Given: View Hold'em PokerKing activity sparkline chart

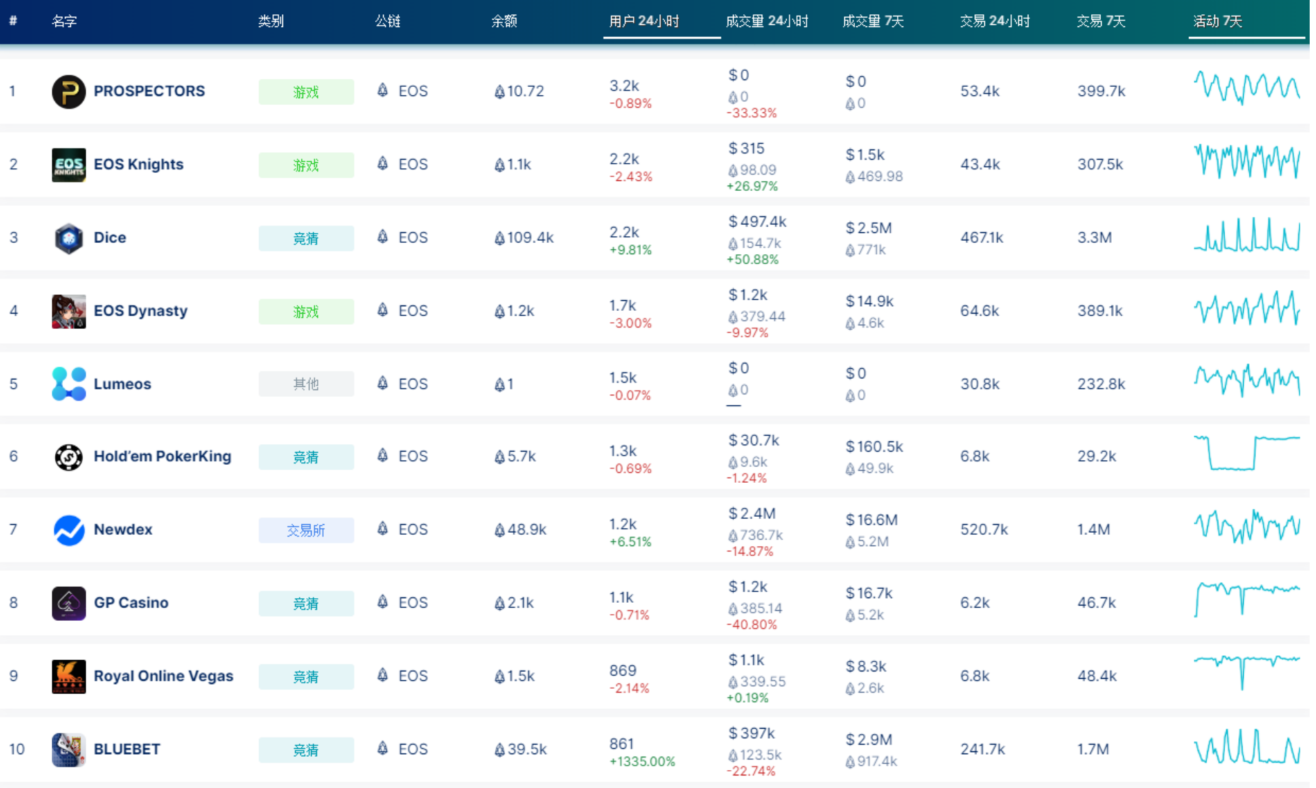Looking at the screenshot, I should (x=1247, y=452).
